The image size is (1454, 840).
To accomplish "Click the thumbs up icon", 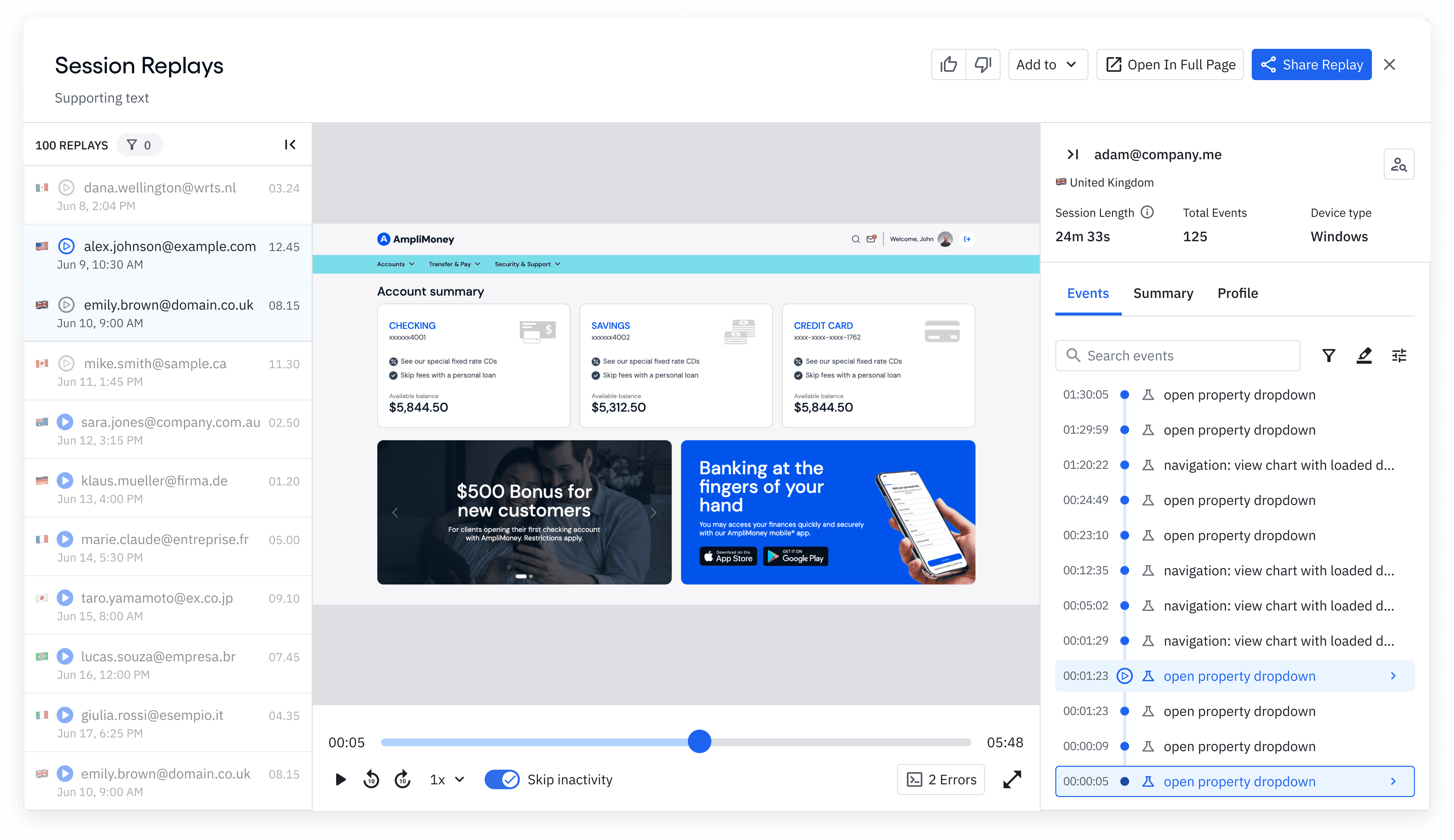I will [948, 64].
